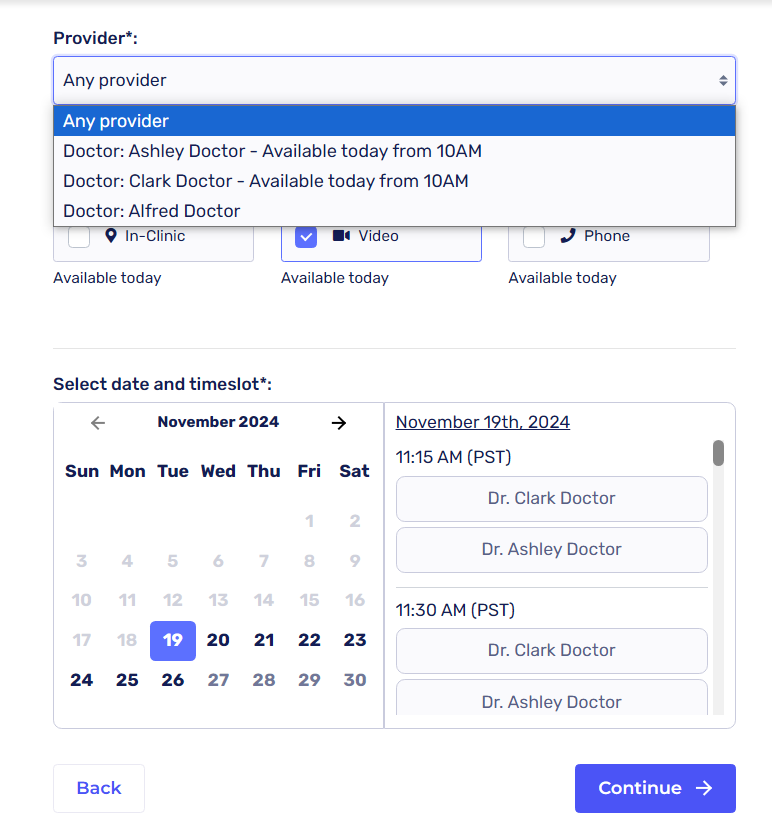The image size is (772, 827).
Task: Book 11:15 AM with Dr. Clark Doctor
Action: [x=551, y=498]
